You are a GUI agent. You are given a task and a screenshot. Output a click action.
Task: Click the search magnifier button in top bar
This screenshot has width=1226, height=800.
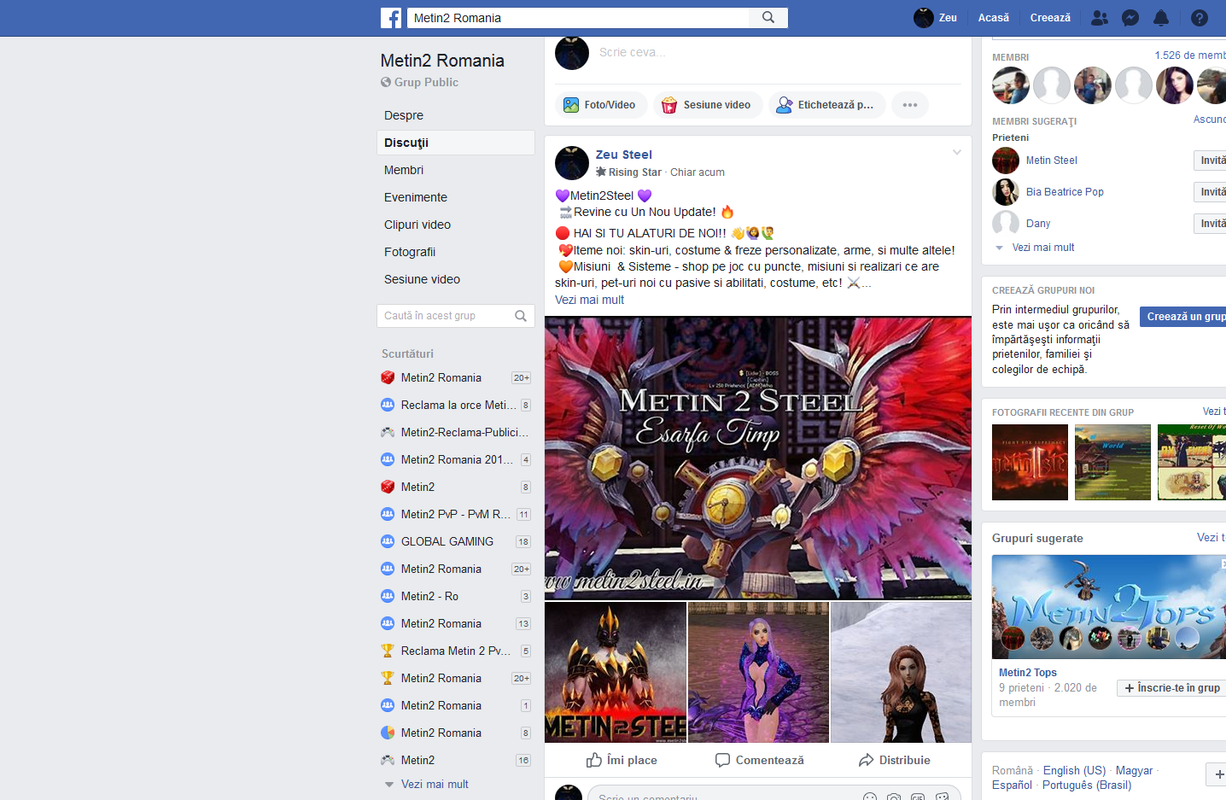(x=768, y=18)
